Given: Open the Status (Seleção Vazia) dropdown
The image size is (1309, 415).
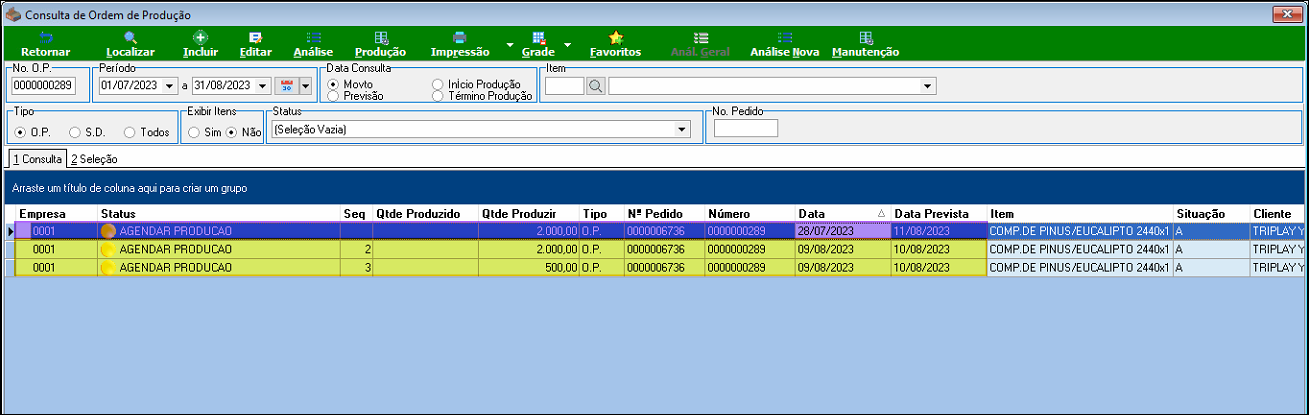Looking at the screenshot, I should pyautogui.click(x=682, y=130).
